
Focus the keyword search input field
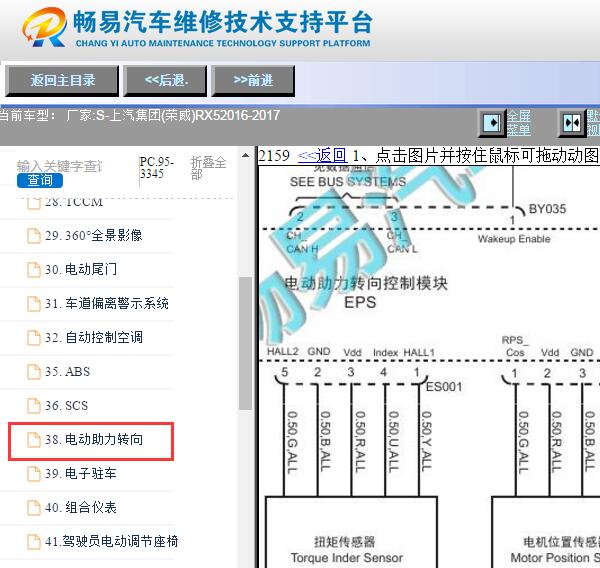point(60,166)
